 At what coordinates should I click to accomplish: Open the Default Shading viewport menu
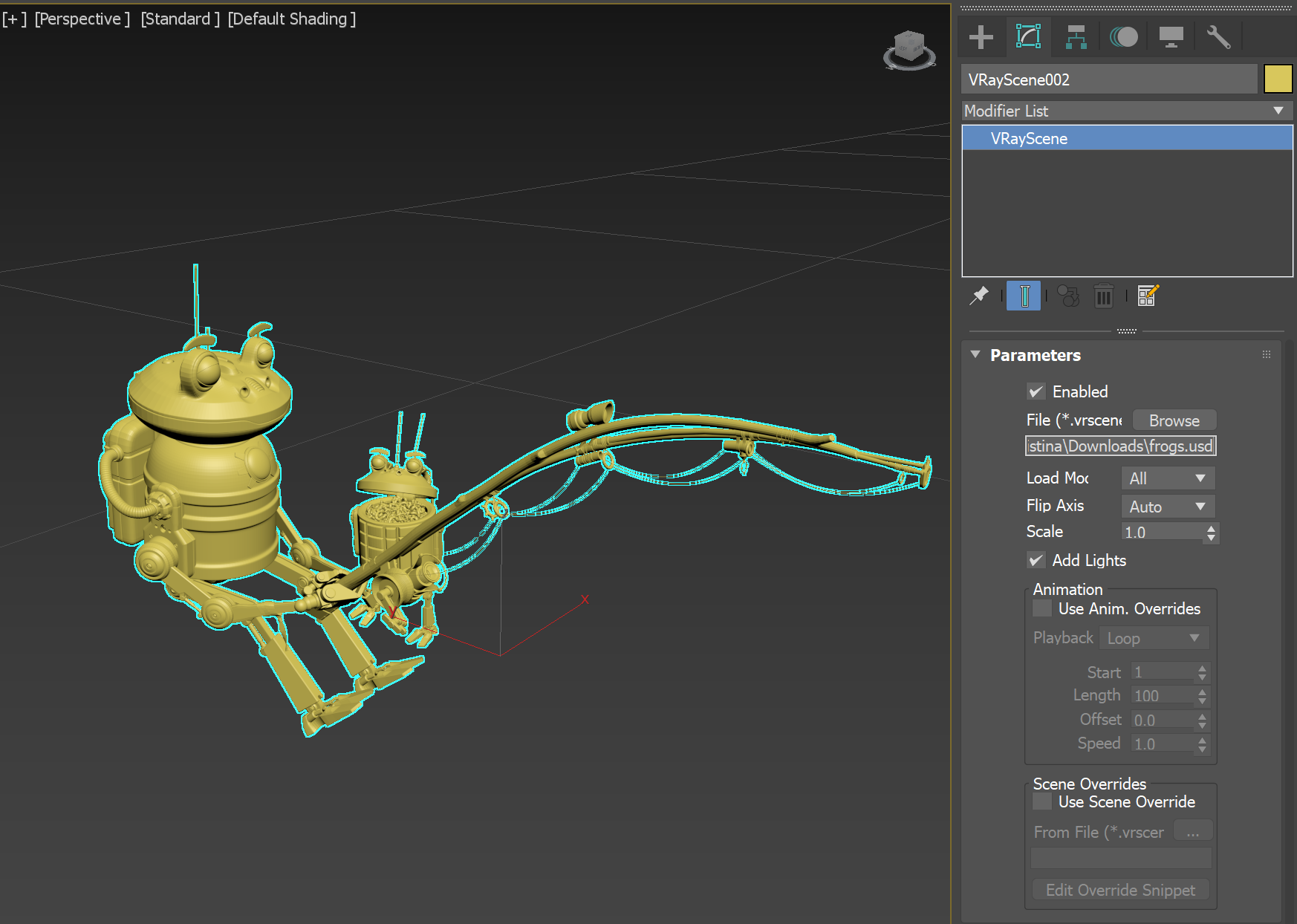(x=290, y=19)
